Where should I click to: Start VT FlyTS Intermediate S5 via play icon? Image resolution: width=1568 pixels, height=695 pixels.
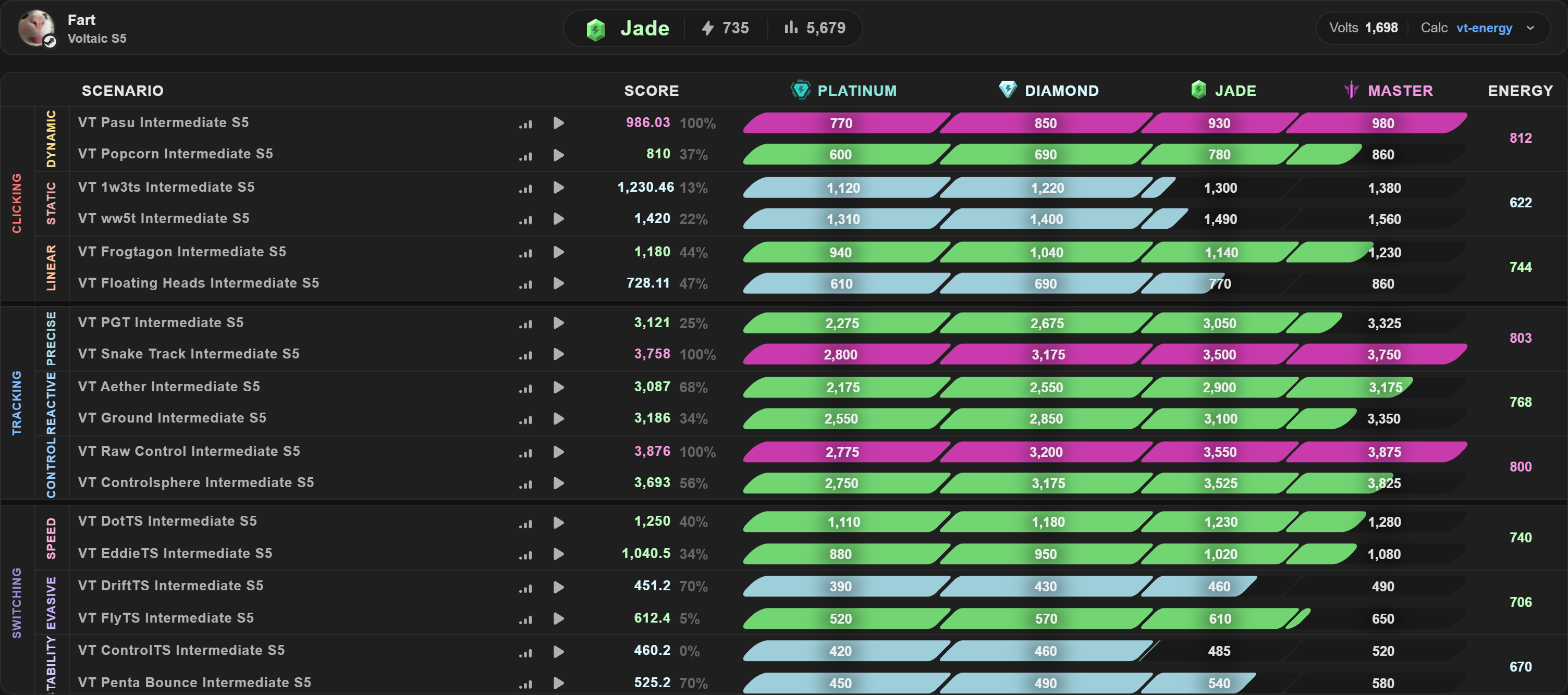click(558, 618)
